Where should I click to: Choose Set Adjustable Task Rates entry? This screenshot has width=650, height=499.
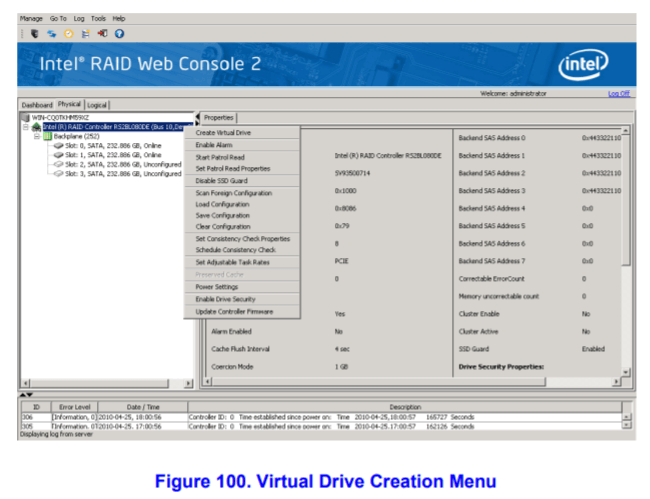[x=242, y=262]
